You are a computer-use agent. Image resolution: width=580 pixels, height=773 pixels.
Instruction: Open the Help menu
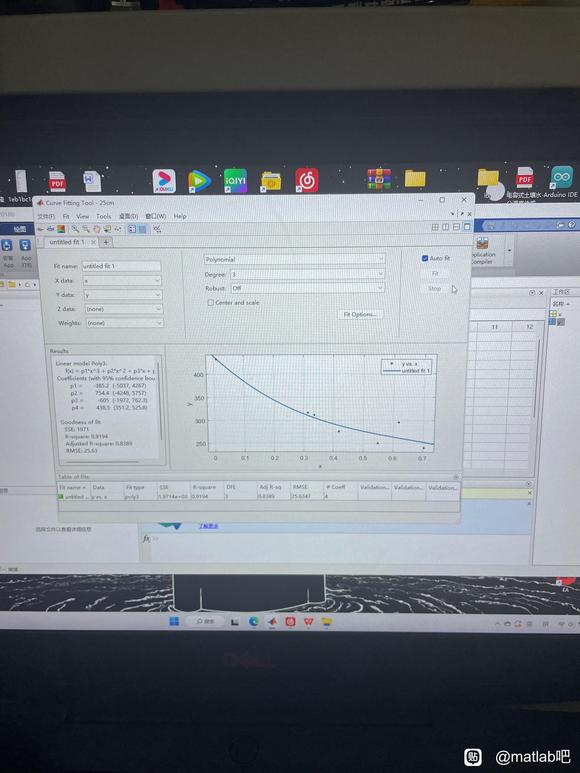(180, 216)
